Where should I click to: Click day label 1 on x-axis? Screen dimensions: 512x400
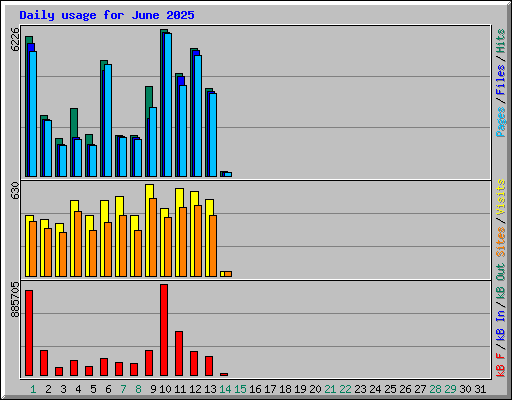33,389
